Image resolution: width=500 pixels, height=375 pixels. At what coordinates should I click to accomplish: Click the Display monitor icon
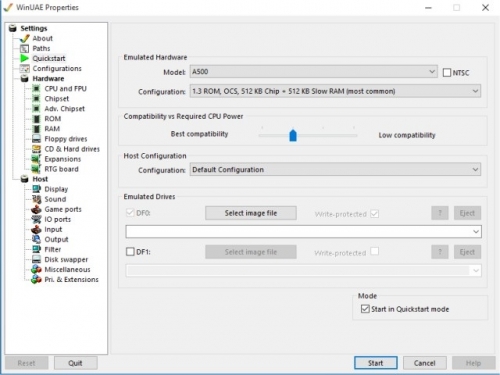[36, 189]
